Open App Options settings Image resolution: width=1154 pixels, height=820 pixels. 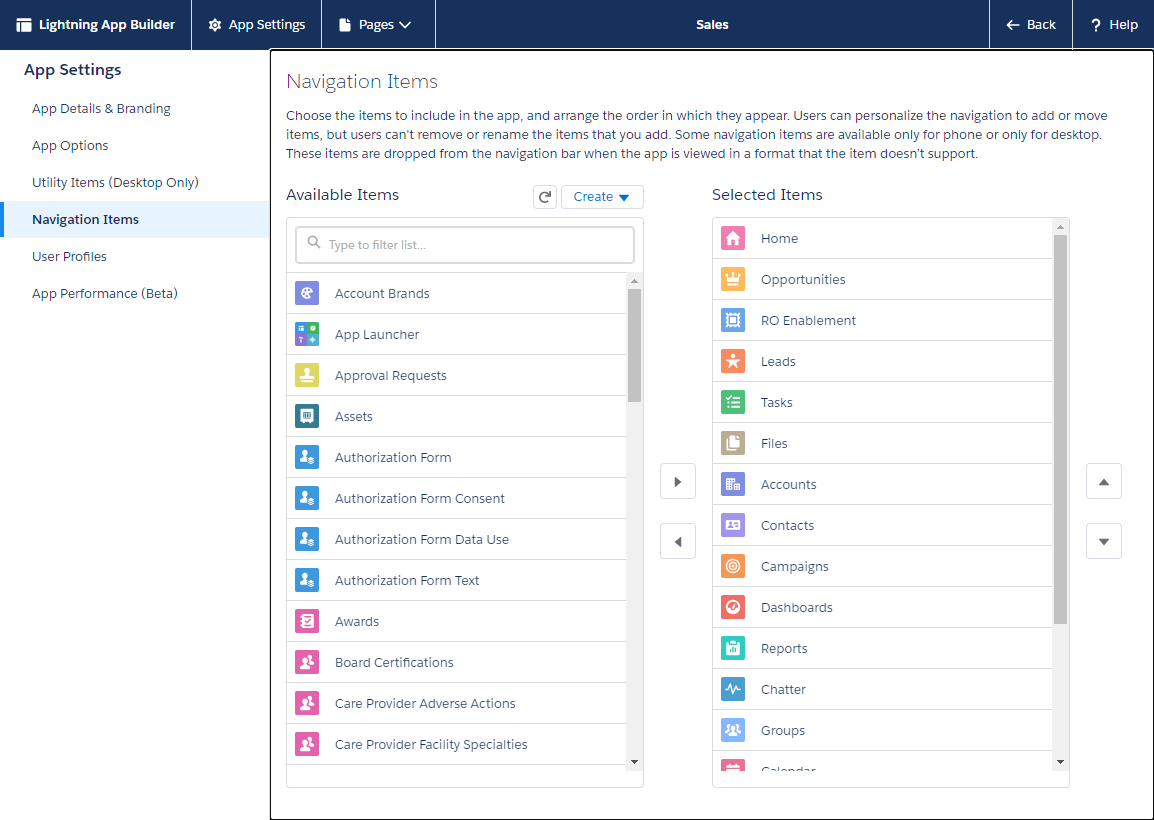(x=70, y=145)
